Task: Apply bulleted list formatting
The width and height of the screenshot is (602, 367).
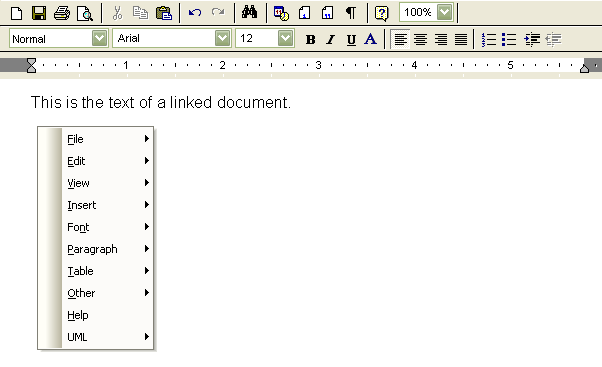Action: tap(509, 39)
